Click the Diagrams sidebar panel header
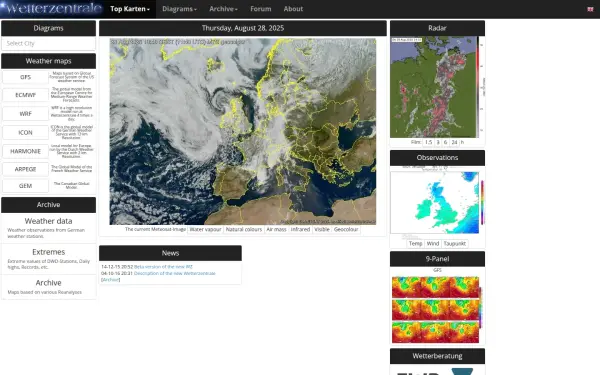600x375 pixels. 48,28
